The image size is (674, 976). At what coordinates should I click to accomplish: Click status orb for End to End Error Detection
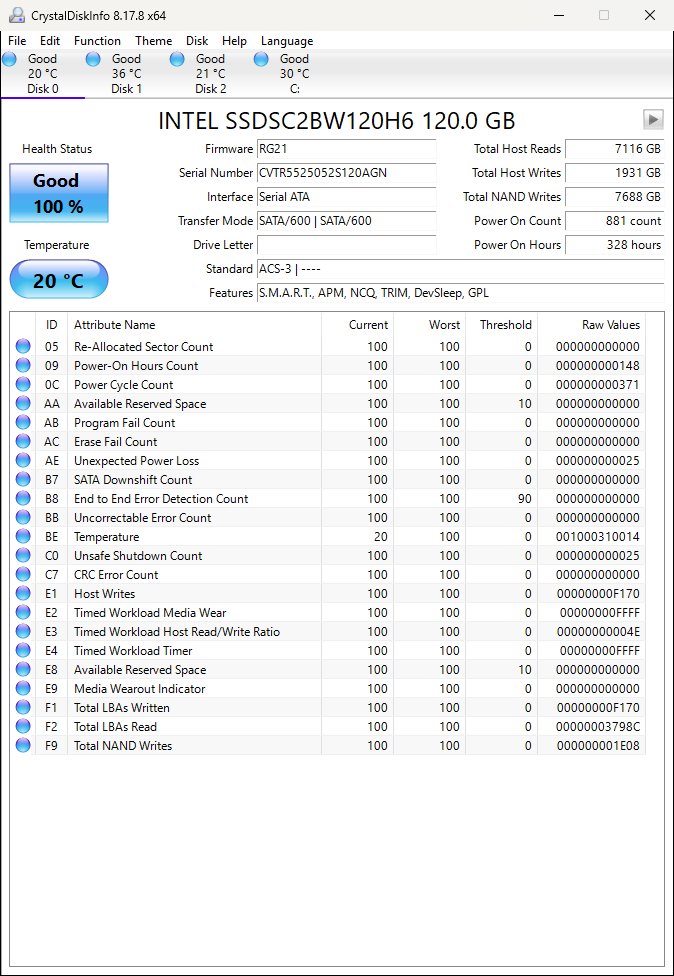pos(23,498)
